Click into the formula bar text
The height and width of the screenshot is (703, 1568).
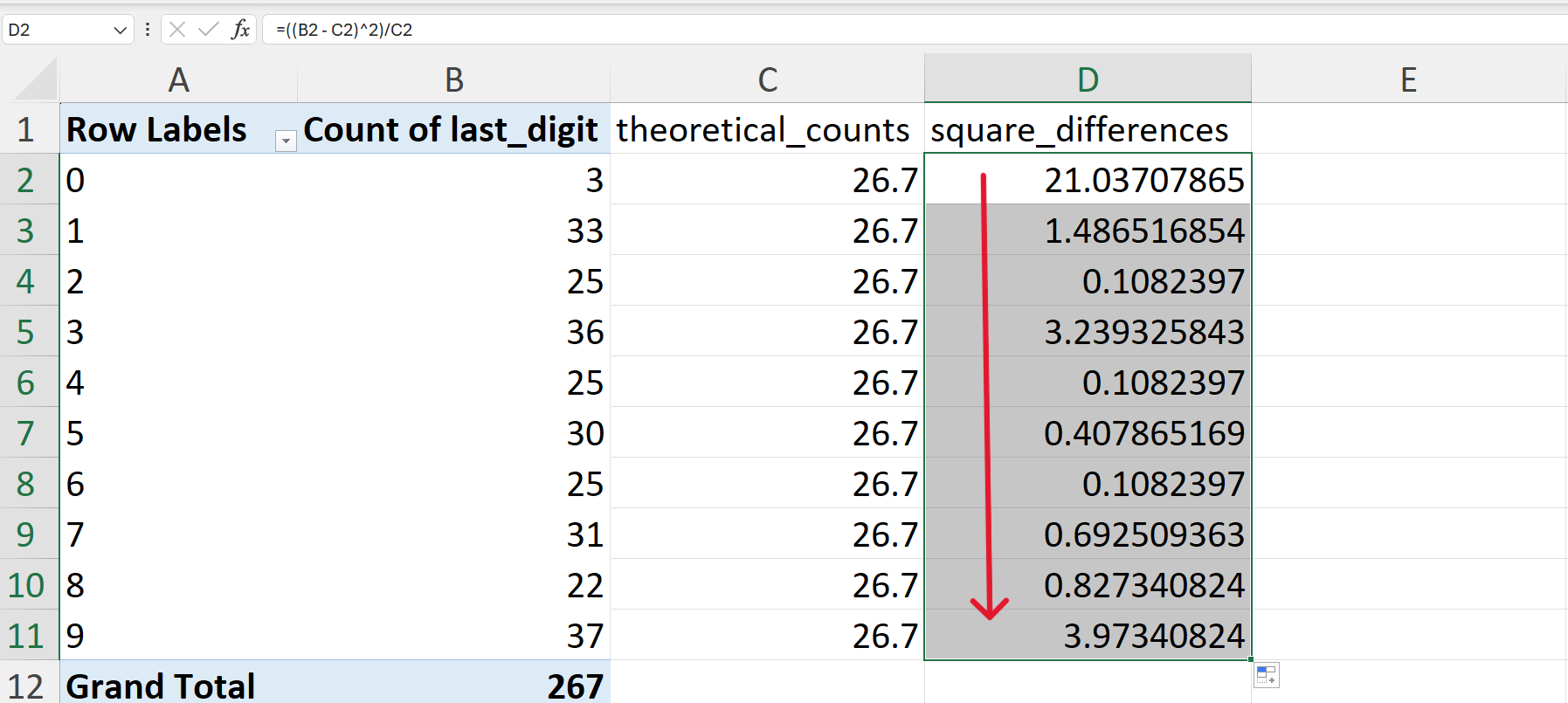coord(915,30)
